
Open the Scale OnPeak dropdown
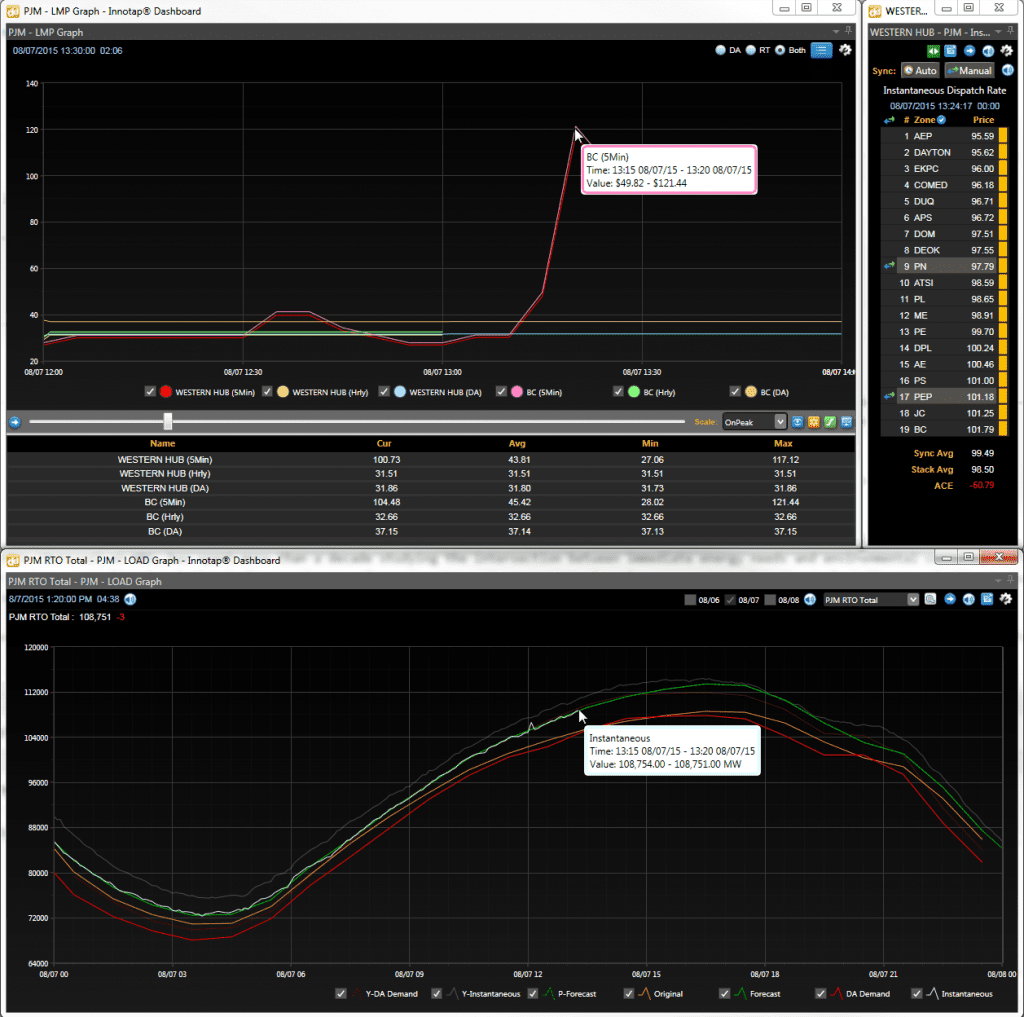pyautogui.click(x=754, y=422)
